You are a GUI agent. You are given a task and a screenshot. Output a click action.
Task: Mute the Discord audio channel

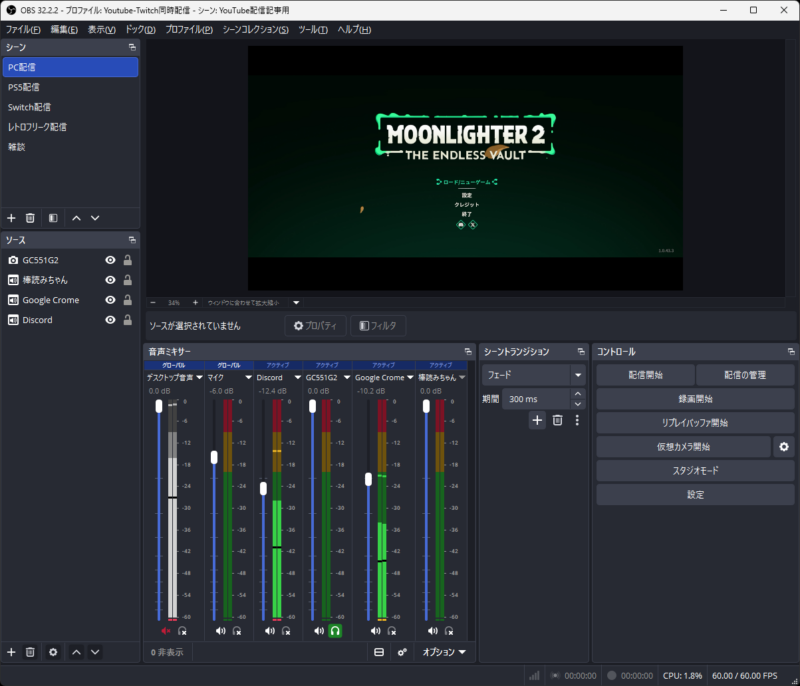click(269, 631)
